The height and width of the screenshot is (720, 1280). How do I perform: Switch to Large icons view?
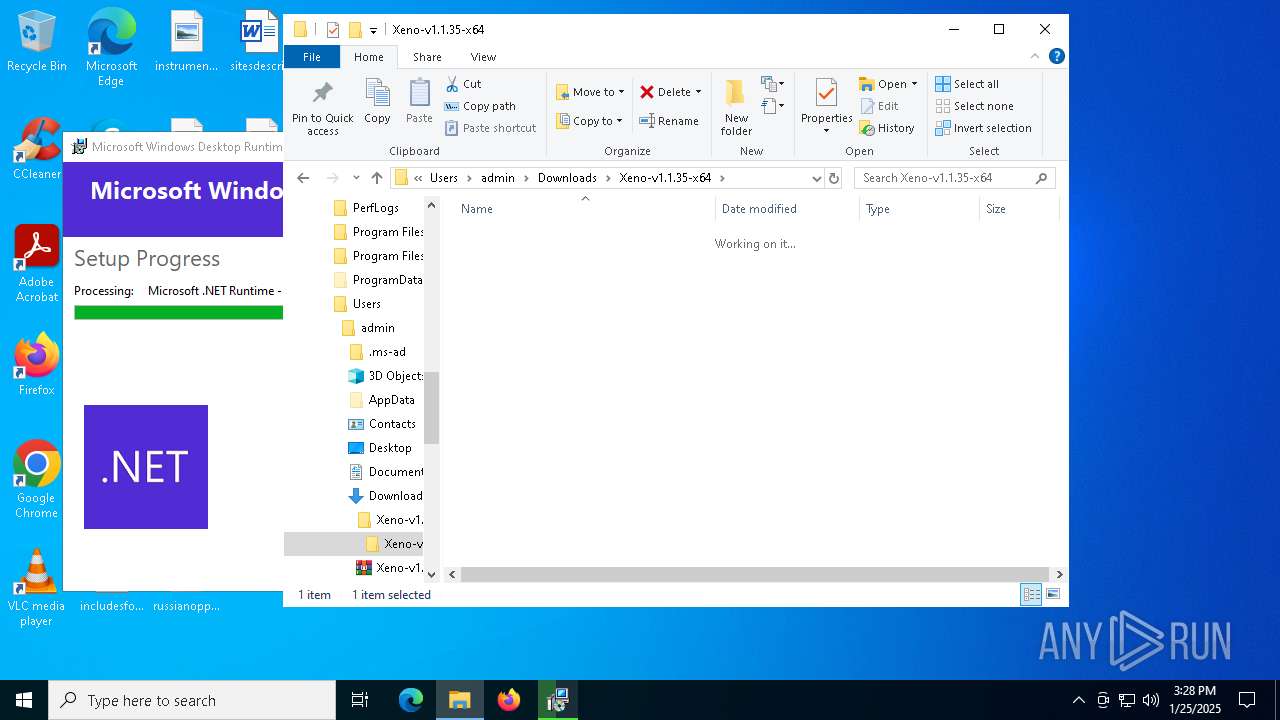pyautogui.click(x=1052, y=594)
